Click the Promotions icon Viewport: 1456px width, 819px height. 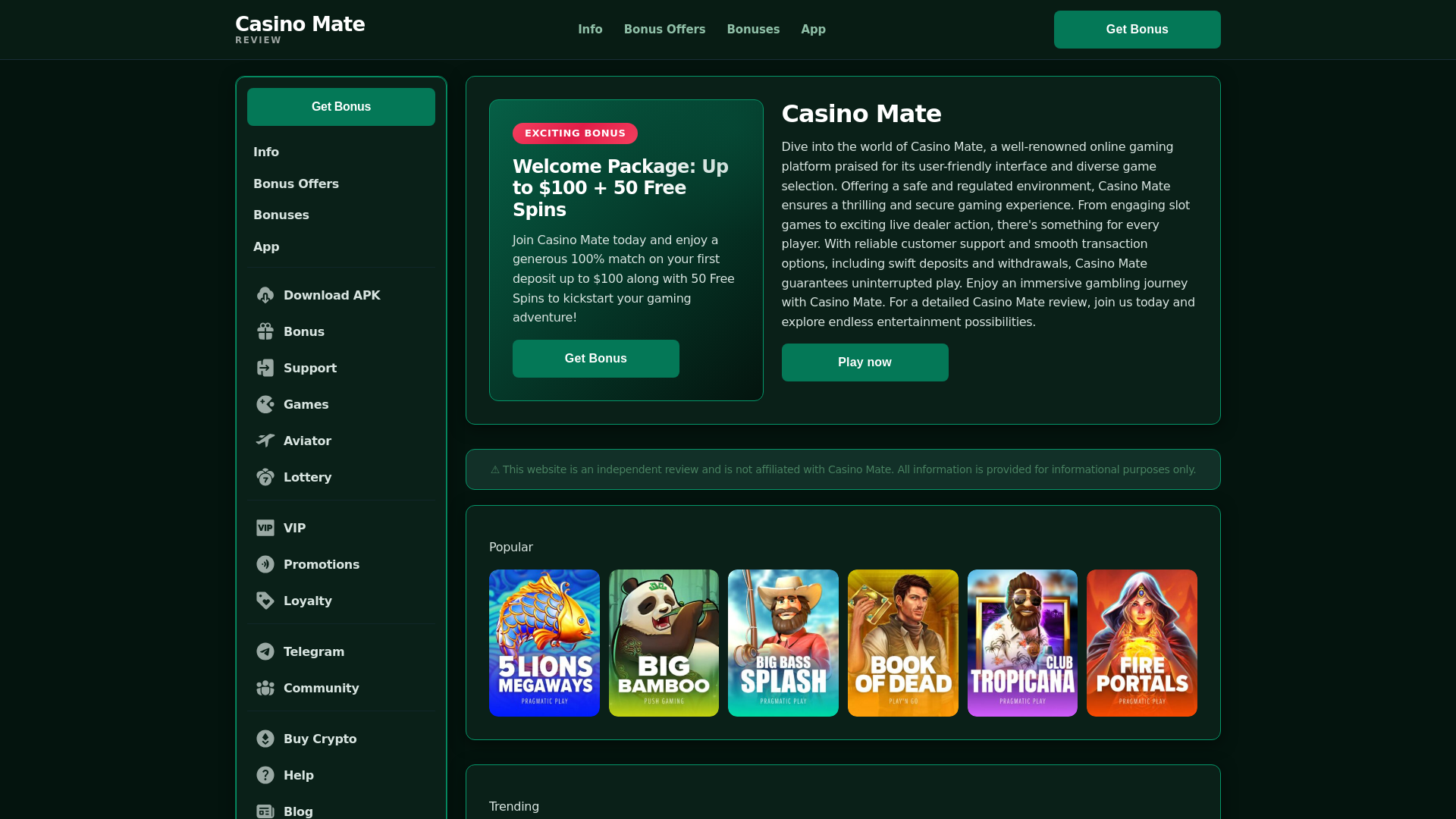(x=265, y=564)
